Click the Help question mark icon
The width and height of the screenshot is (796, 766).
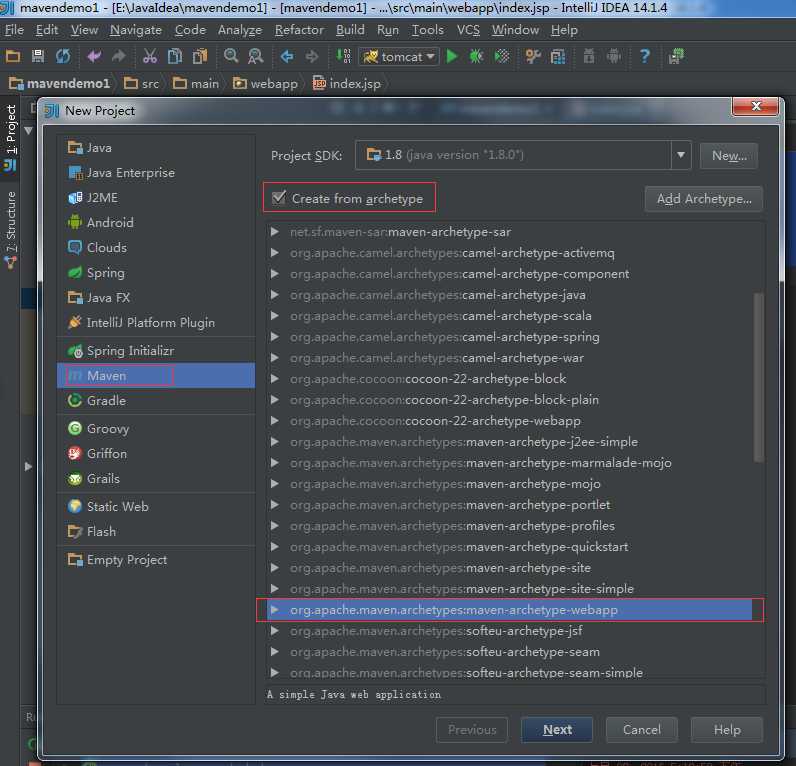click(645, 56)
